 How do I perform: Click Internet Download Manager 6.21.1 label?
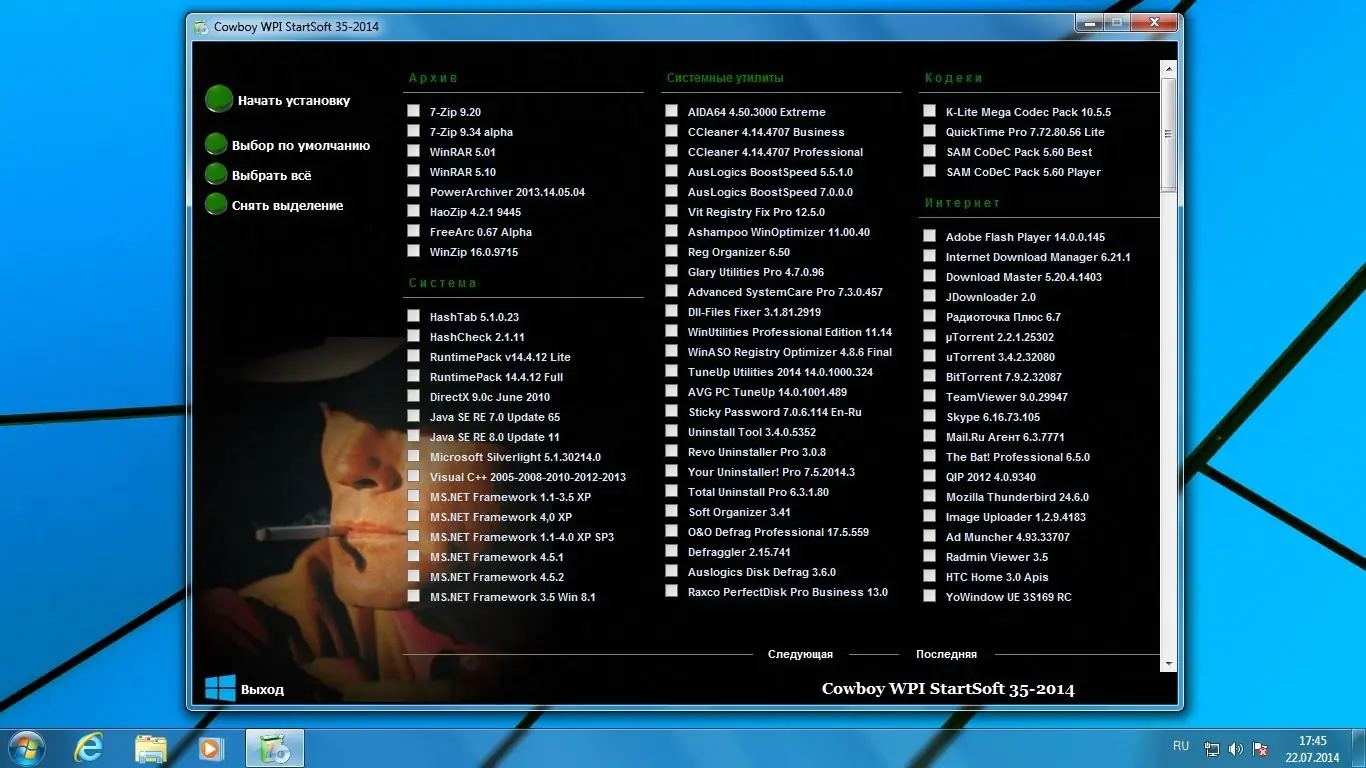1038,257
